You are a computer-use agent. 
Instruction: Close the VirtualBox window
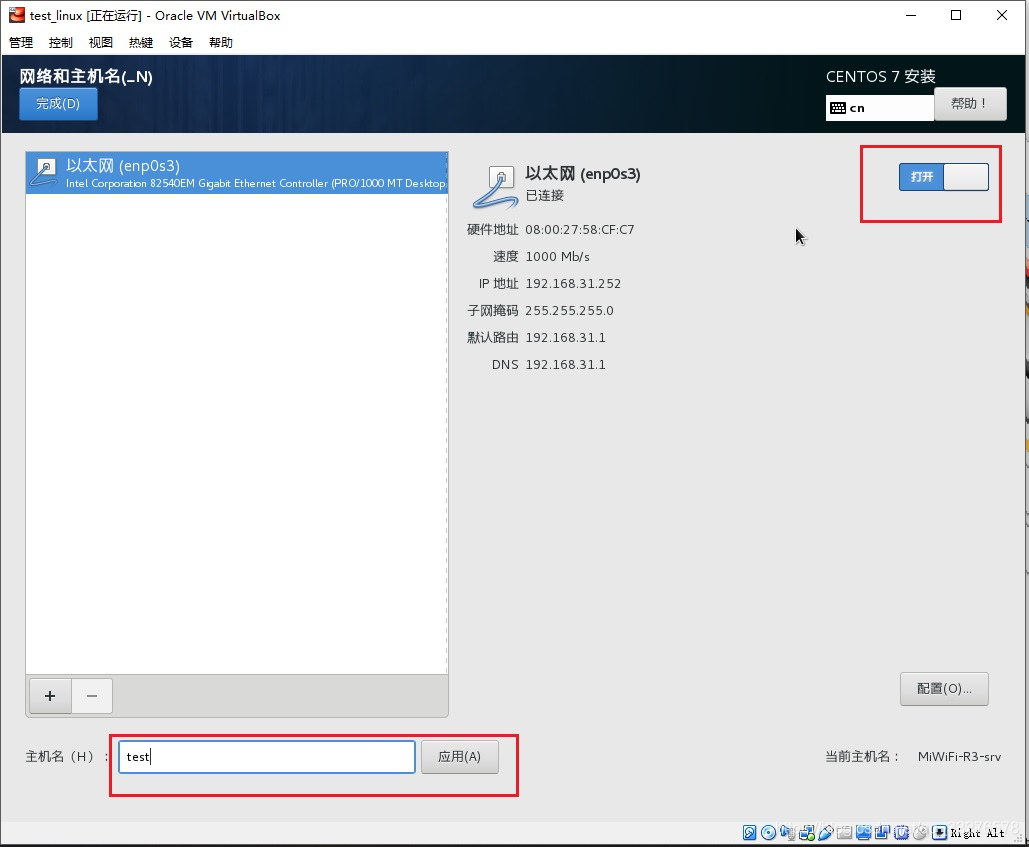[x=1001, y=15]
